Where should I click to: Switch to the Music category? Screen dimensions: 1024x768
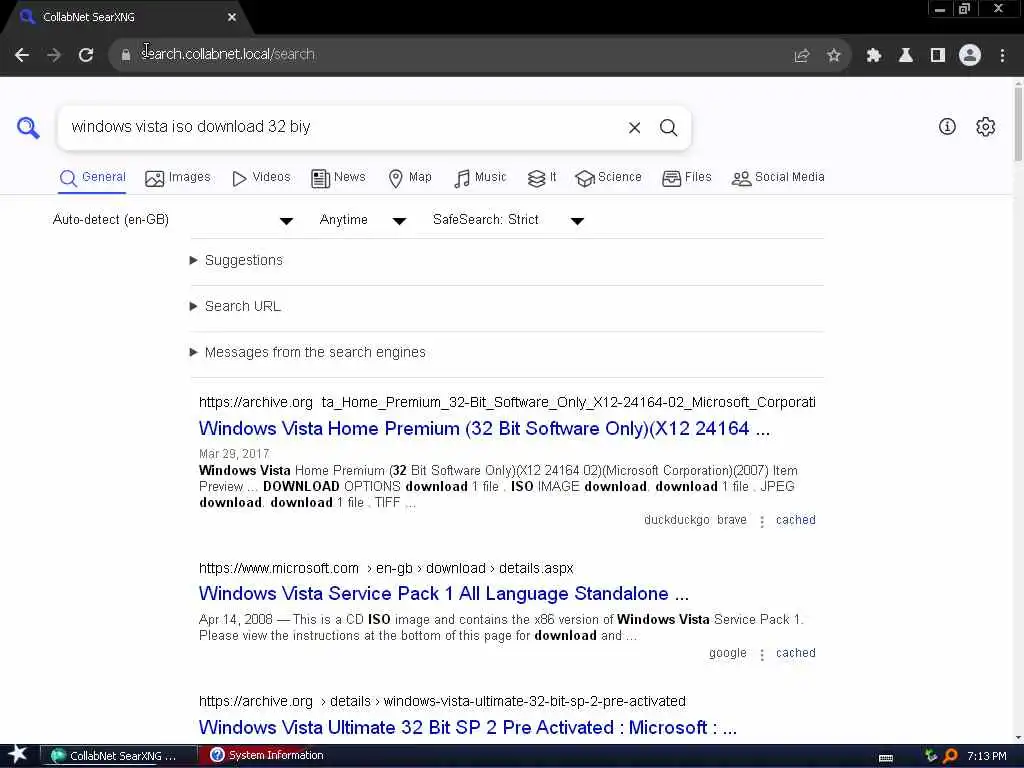[480, 178]
